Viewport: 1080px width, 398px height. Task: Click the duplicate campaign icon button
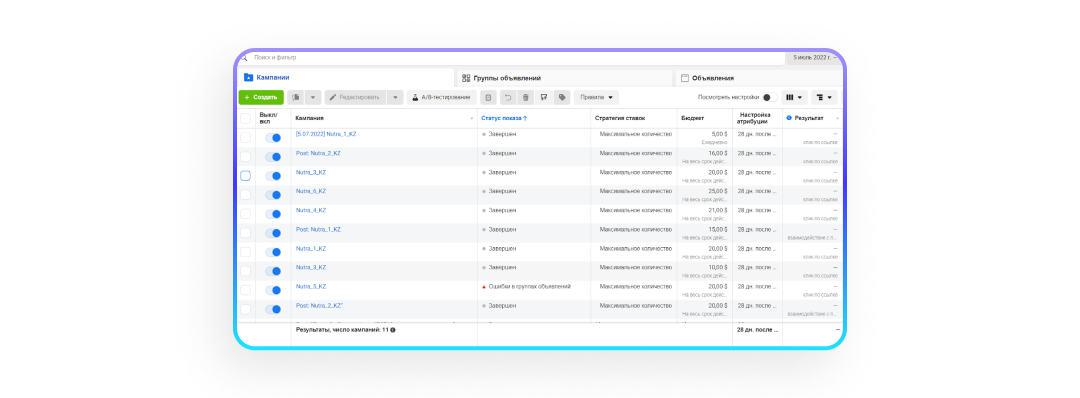coord(295,98)
